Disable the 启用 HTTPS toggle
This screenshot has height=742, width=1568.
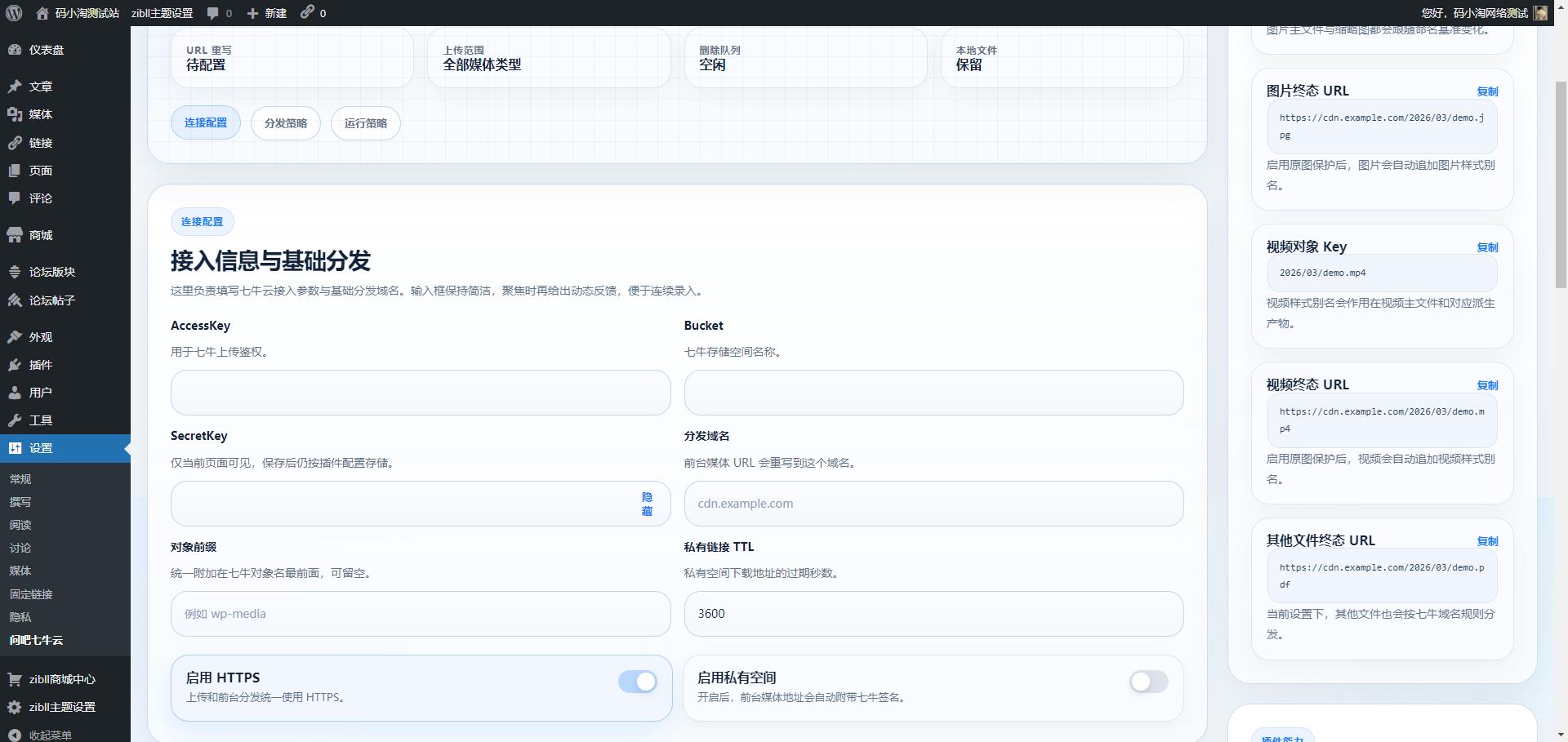point(638,682)
